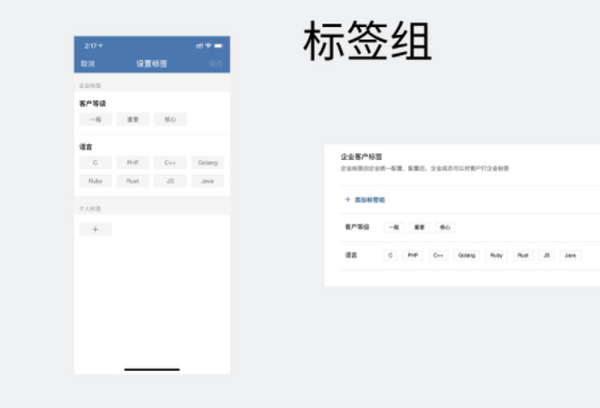Click the Golang tag in the 企业客户标签 panel
The height and width of the screenshot is (408, 600).
coord(467,255)
